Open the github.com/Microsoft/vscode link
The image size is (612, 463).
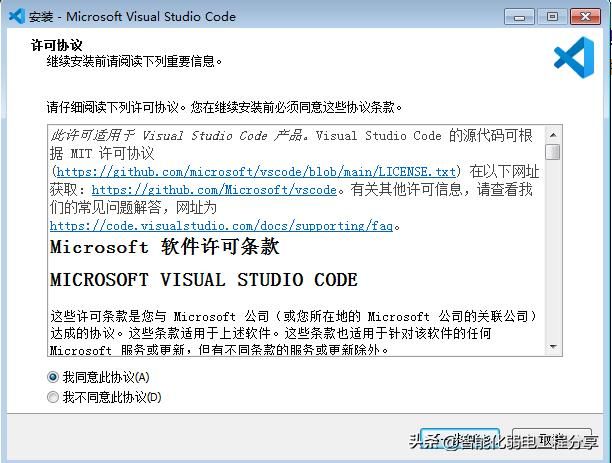pos(214,190)
